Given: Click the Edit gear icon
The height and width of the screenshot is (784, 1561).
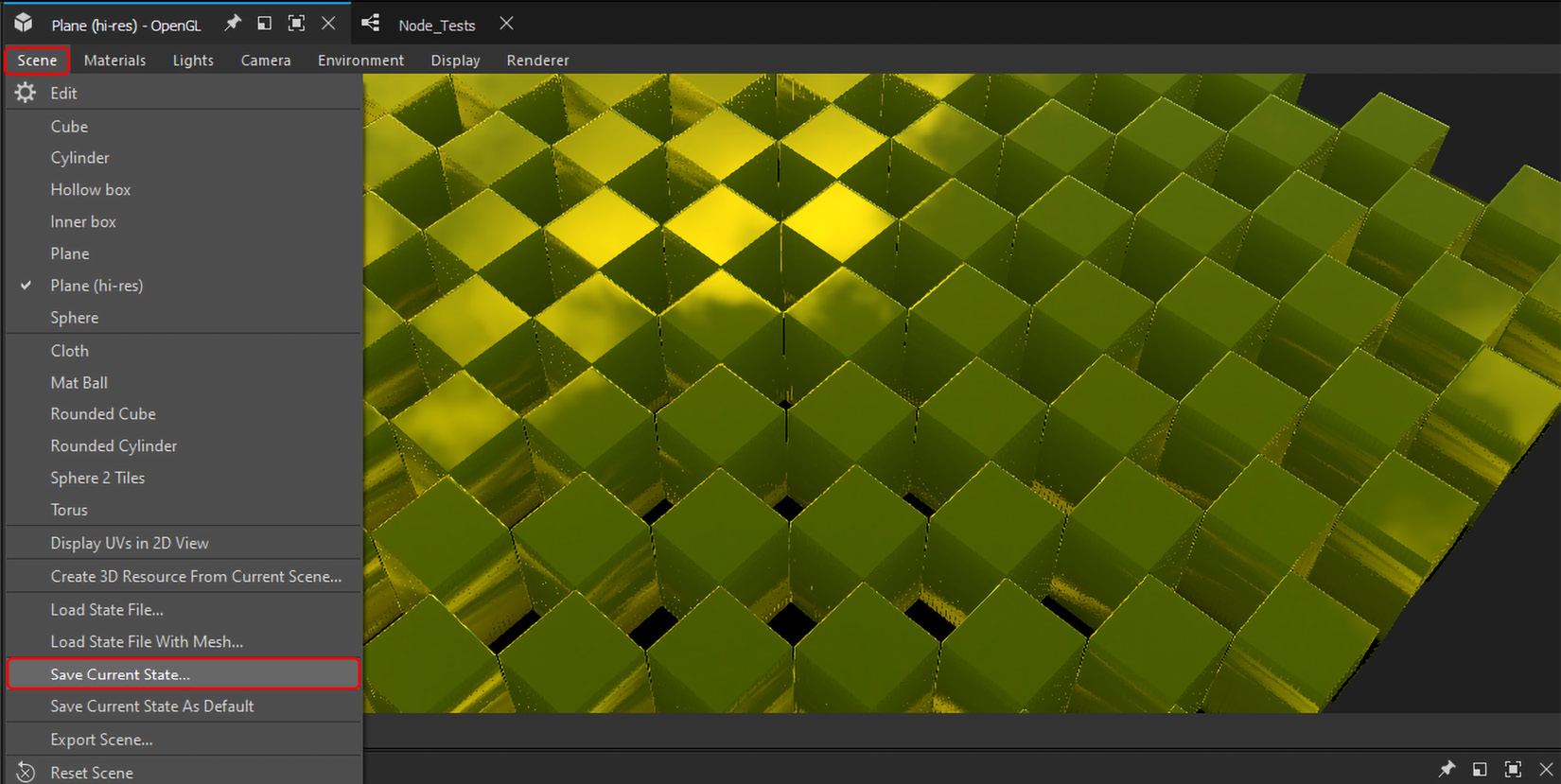Looking at the screenshot, I should click(x=26, y=93).
